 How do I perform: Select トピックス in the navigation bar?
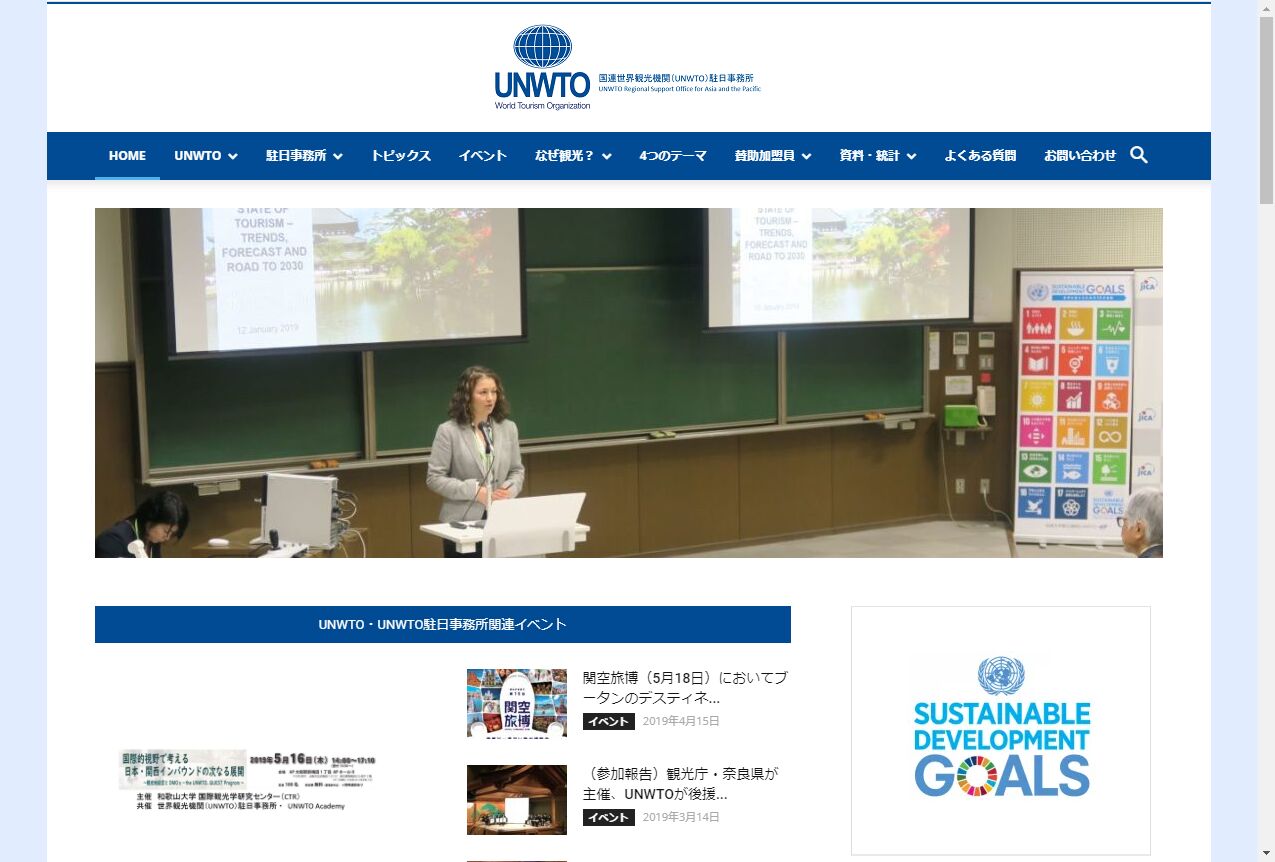[x=400, y=156]
